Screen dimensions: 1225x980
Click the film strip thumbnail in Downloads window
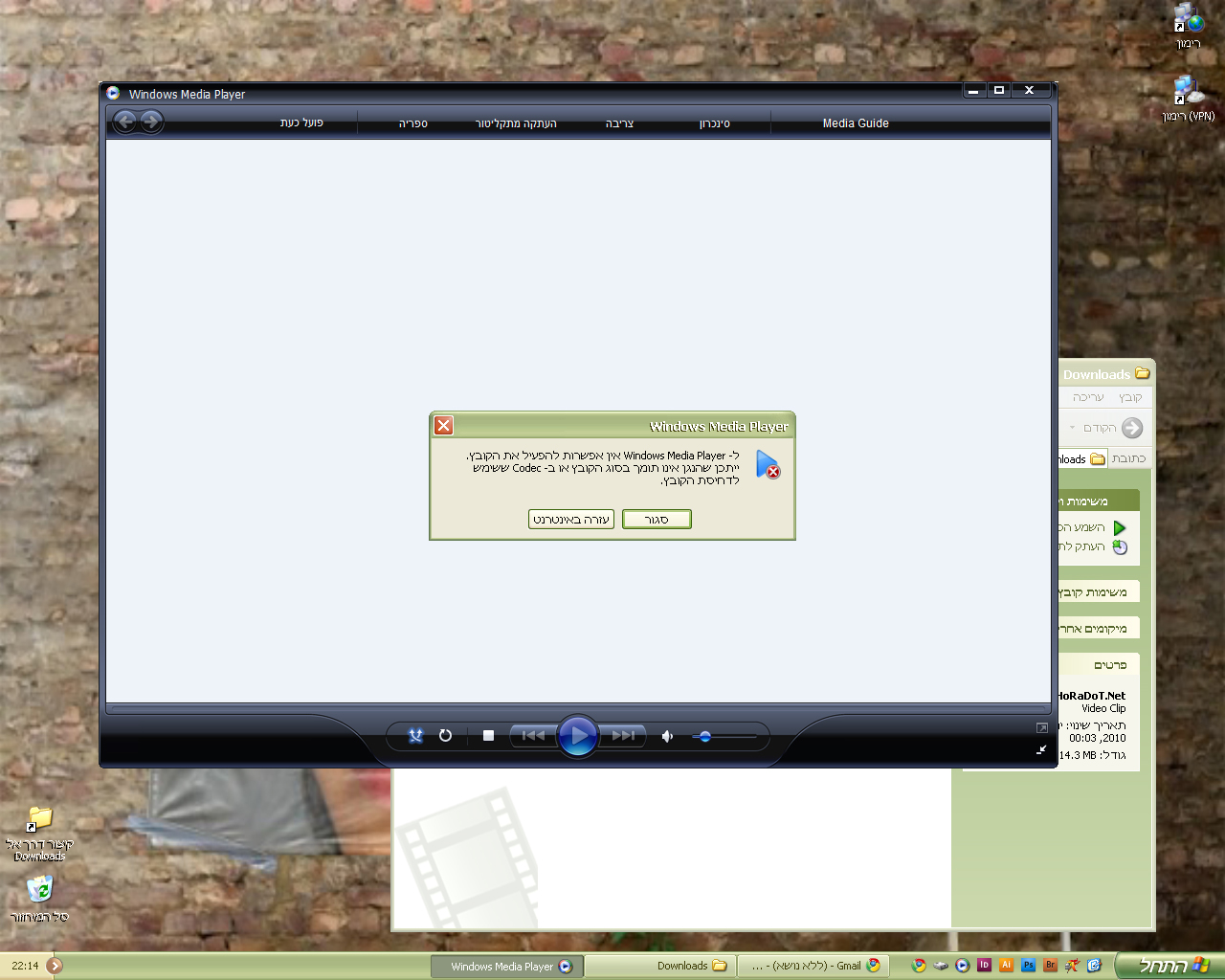click(468, 857)
